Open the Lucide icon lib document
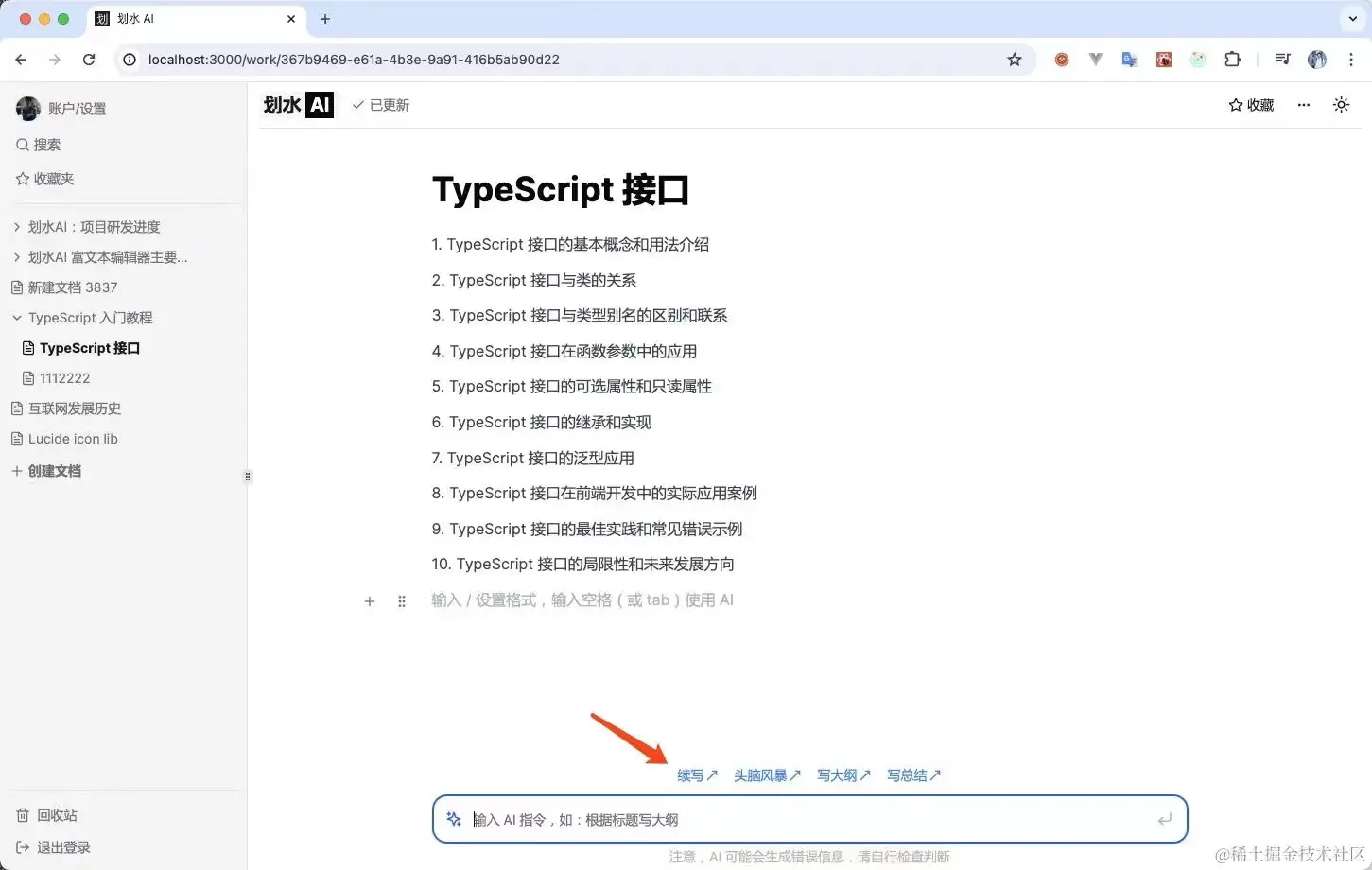 (64, 439)
